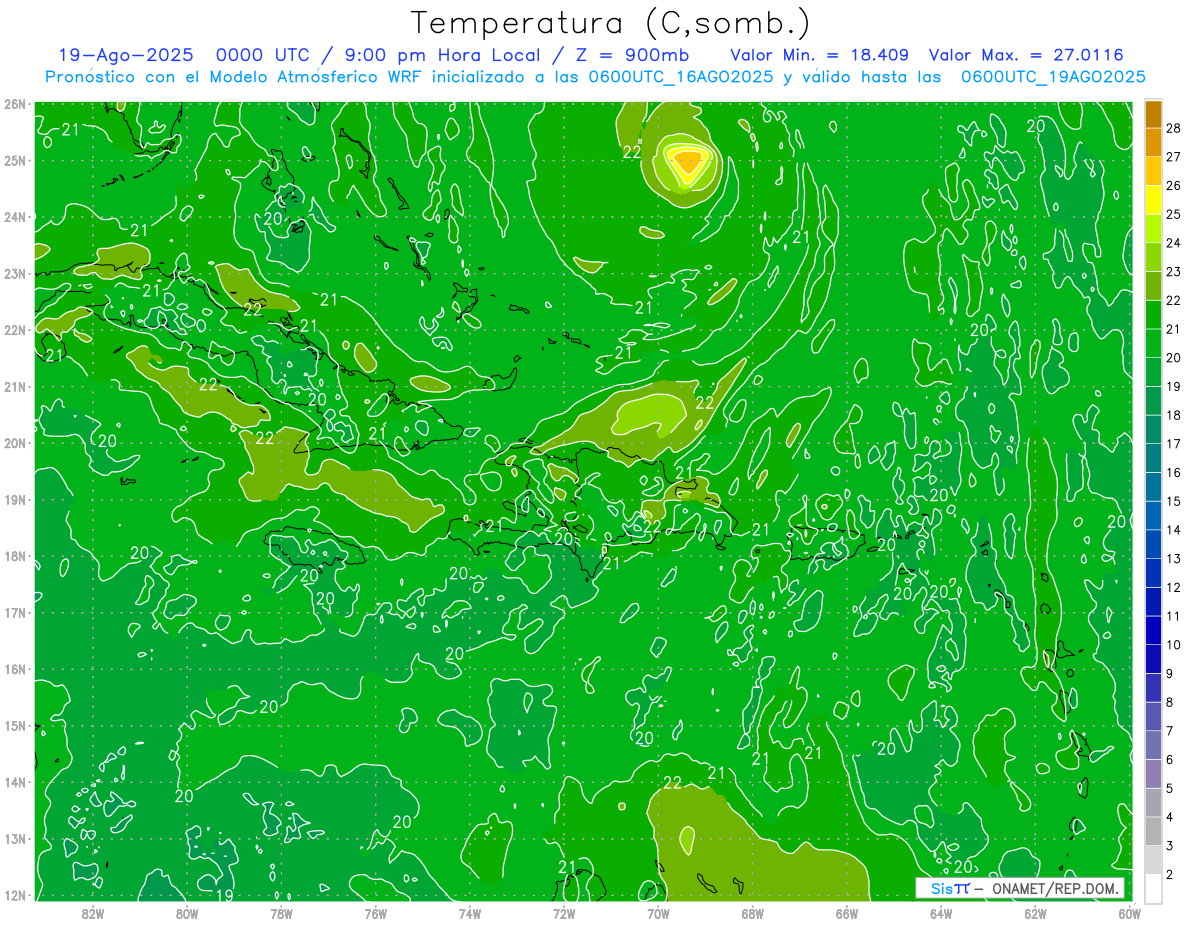Click the "22N" latitude axis label
This screenshot has height=927, width=1200.
point(14,330)
